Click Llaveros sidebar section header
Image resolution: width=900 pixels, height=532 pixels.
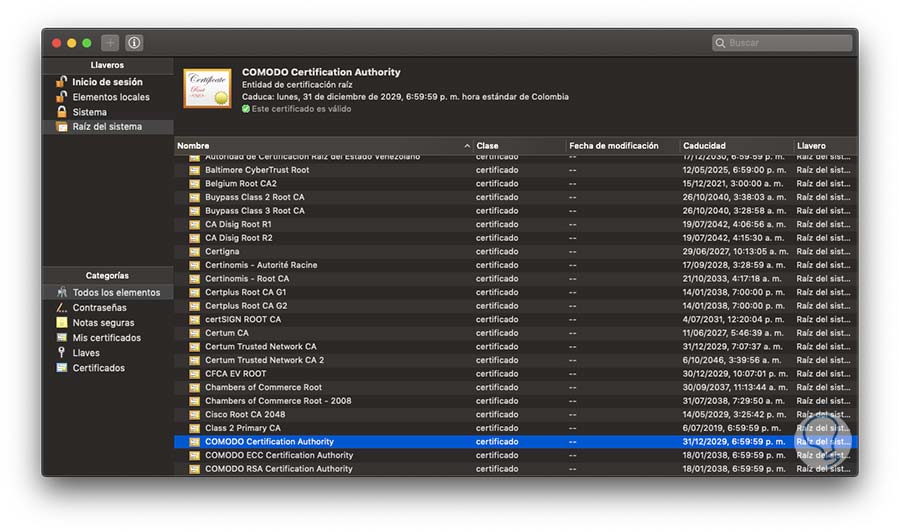pos(107,65)
